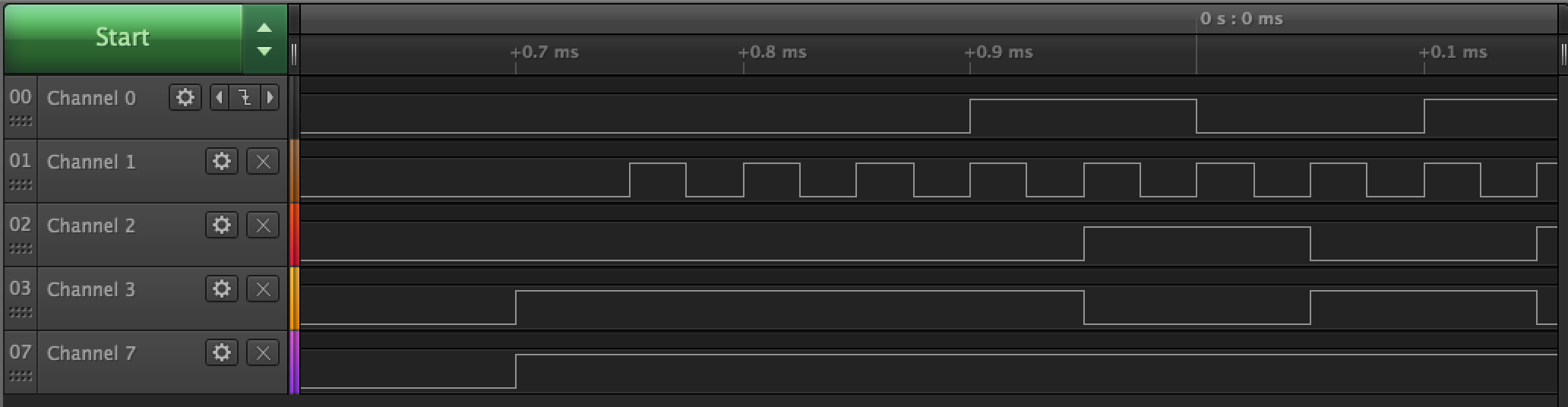Click the +0.8 ms timeline marker
The image size is (1568, 407).
773,52
